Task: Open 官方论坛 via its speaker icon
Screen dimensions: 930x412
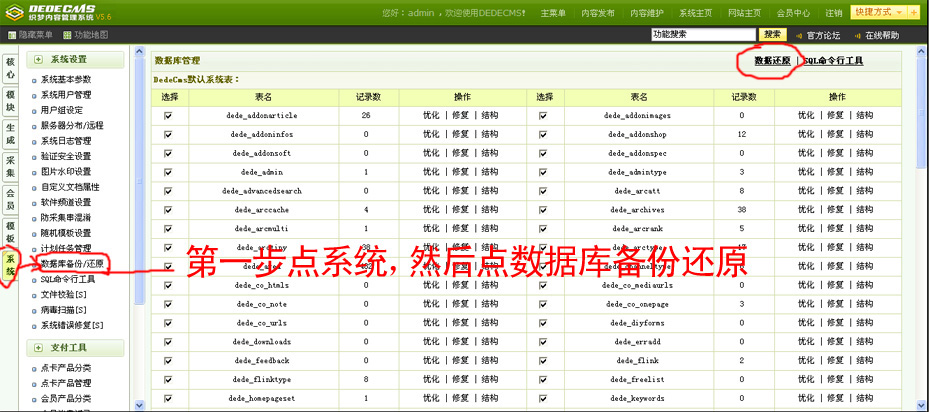Action: click(799, 35)
